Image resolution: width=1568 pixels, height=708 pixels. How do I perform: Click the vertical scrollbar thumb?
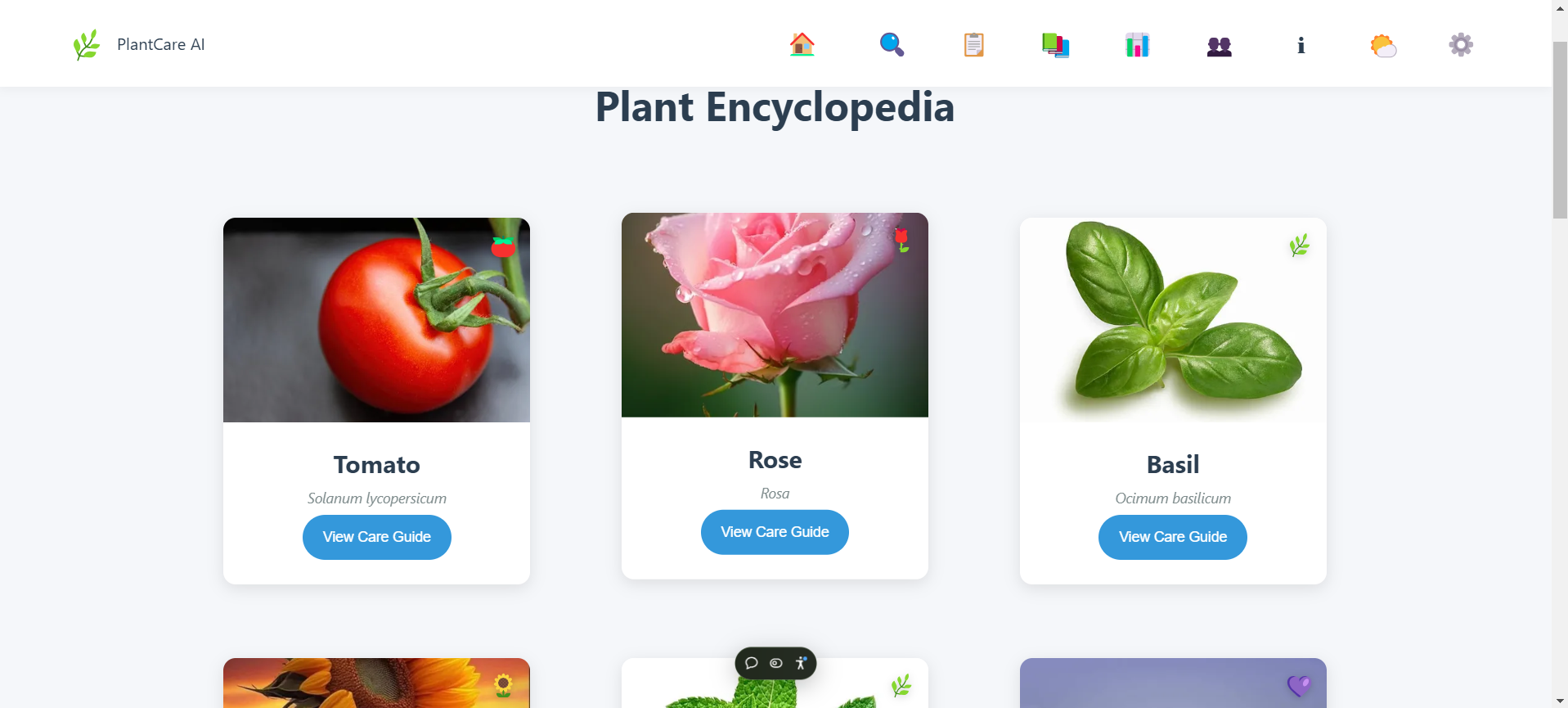(x=1560, y=129)
